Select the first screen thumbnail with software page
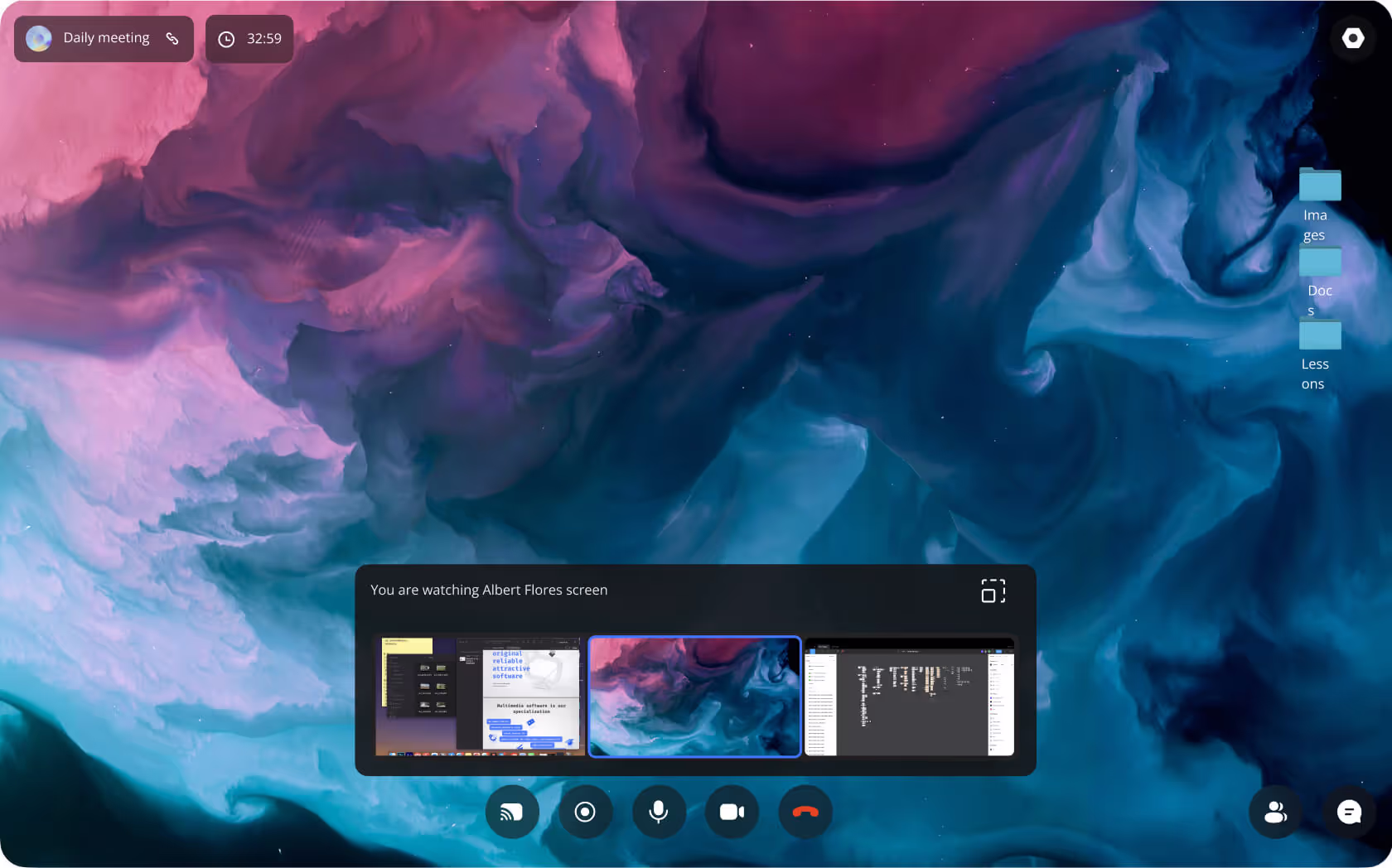 [x=480, y=697]
